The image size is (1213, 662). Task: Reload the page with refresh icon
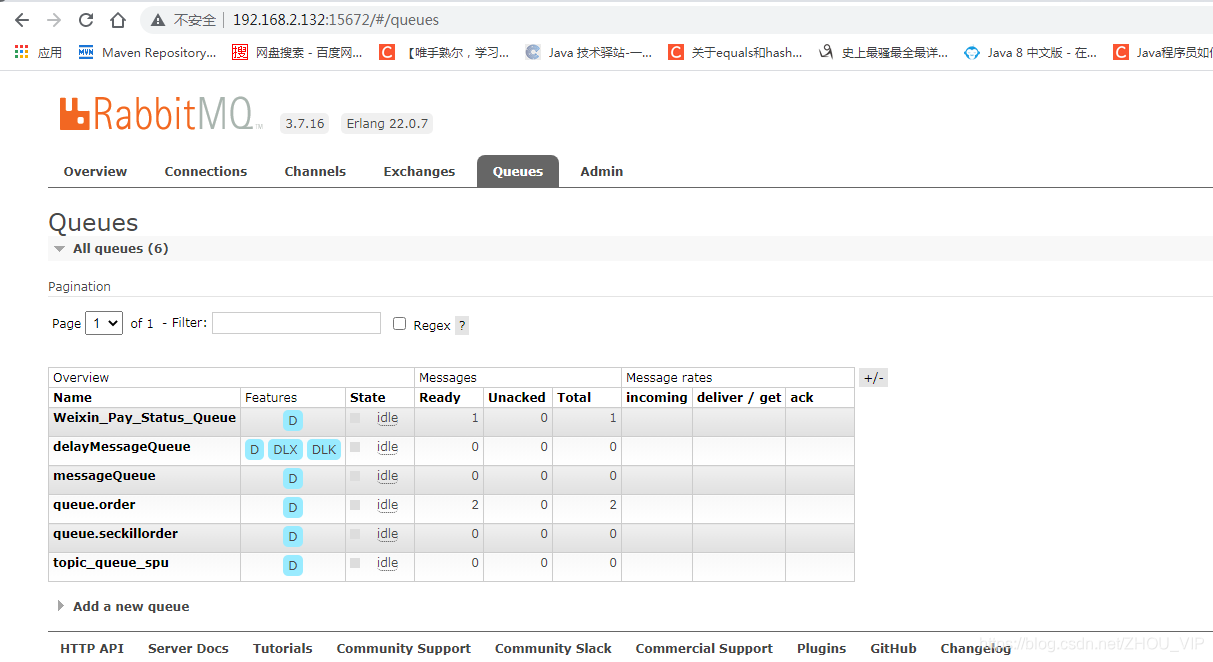point(86,20)
